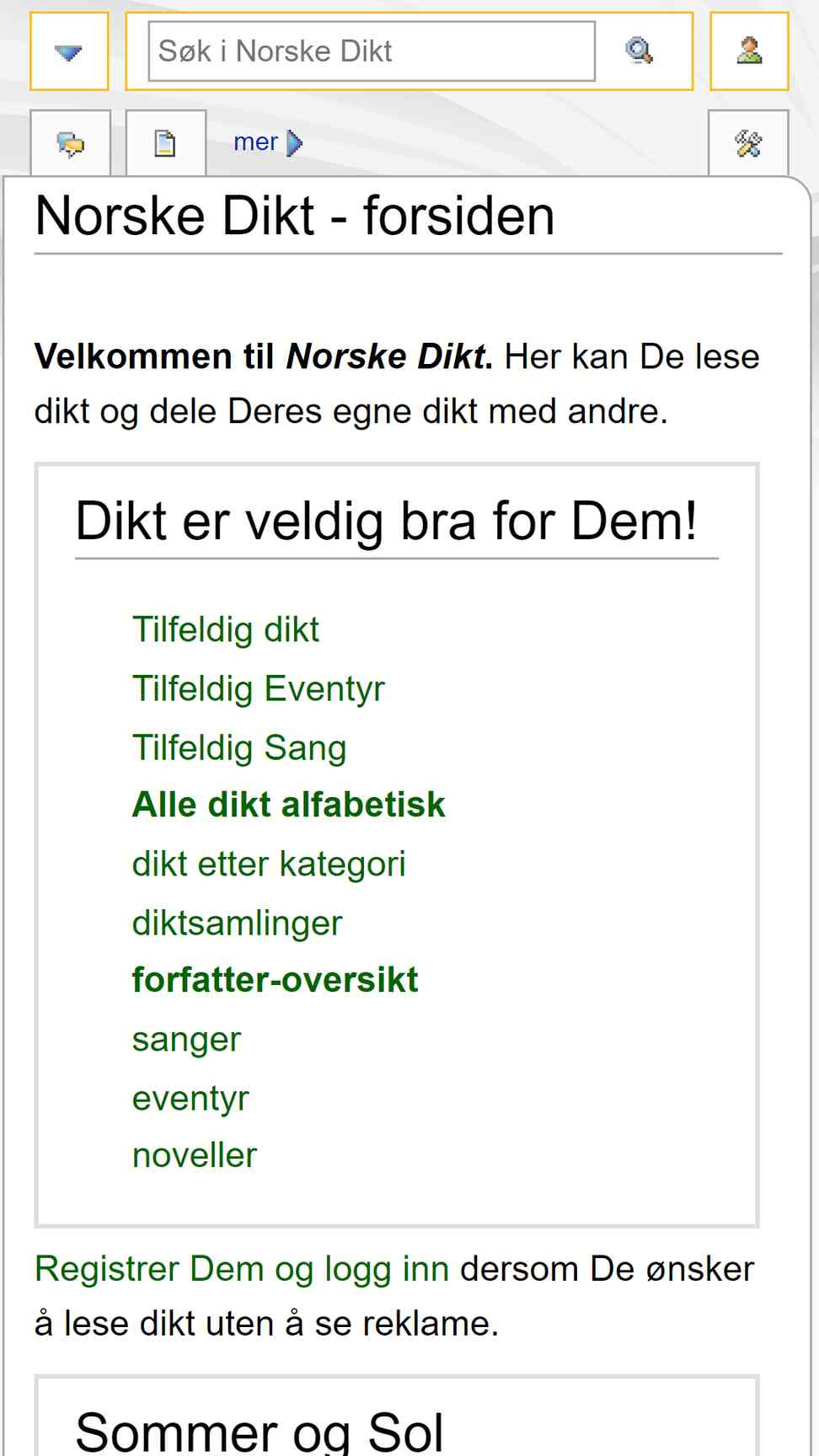819x1456 pixels.
Task: Click the blue arrow next to mer
Action: 295,143
